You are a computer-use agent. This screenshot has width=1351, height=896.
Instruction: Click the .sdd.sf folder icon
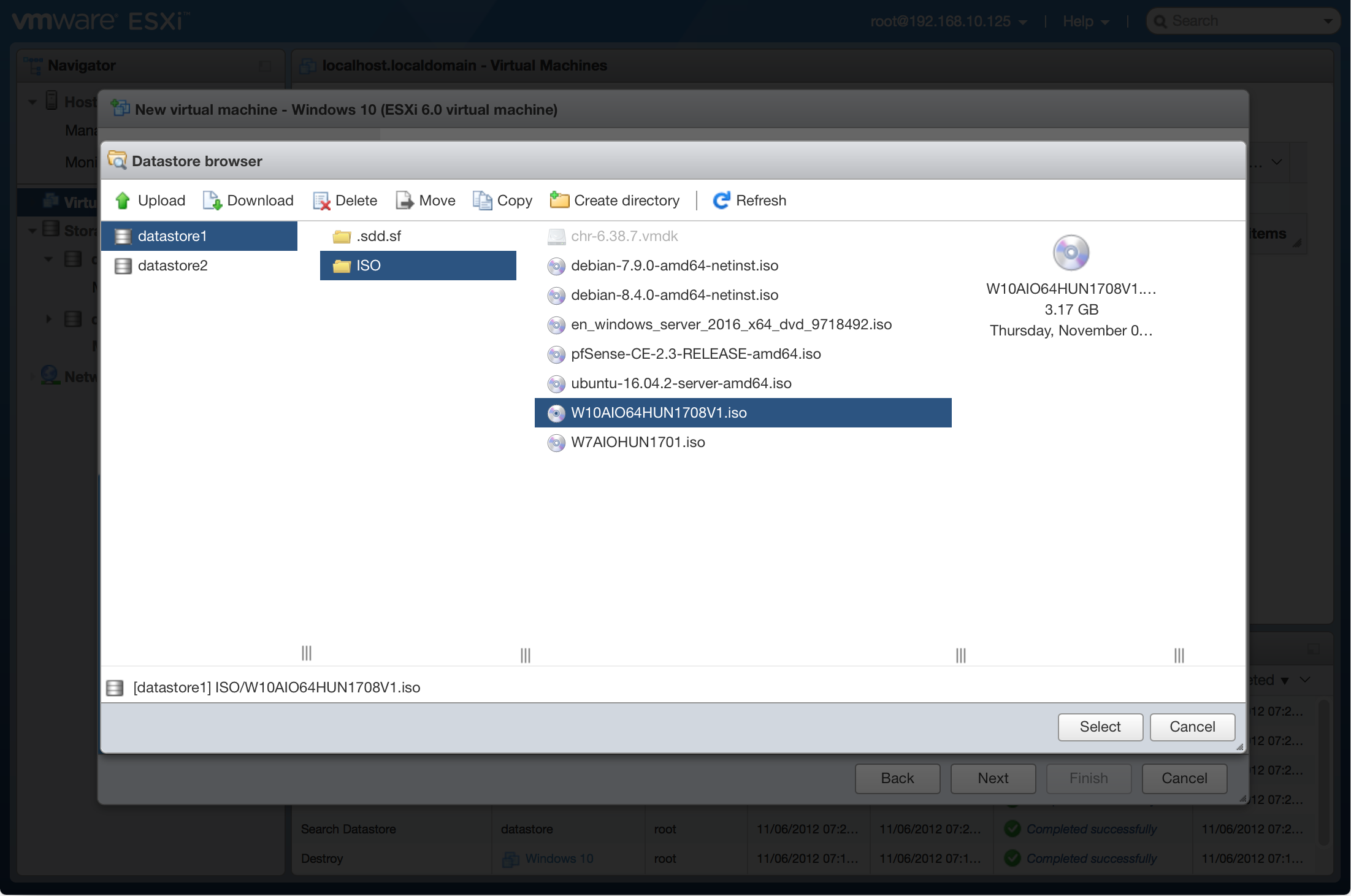(342, 236)
